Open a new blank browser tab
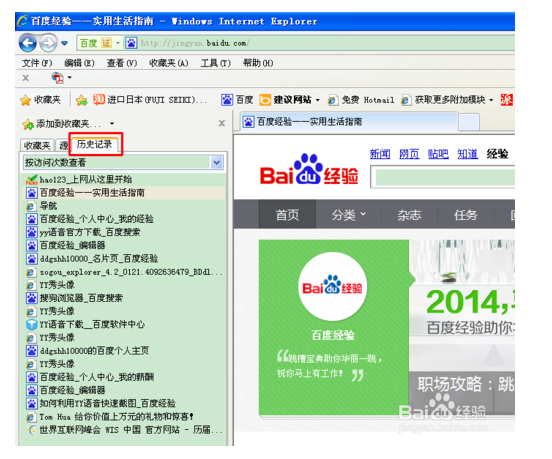The height and width of the screenshot is (459, 552). click(469, 122)
